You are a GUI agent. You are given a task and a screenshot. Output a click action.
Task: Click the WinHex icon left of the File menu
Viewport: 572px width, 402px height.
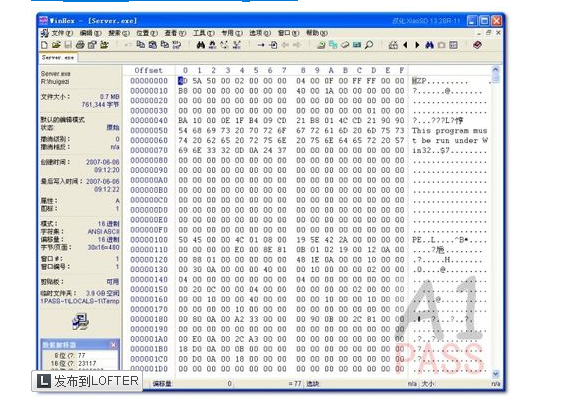(x=45, y=33)
